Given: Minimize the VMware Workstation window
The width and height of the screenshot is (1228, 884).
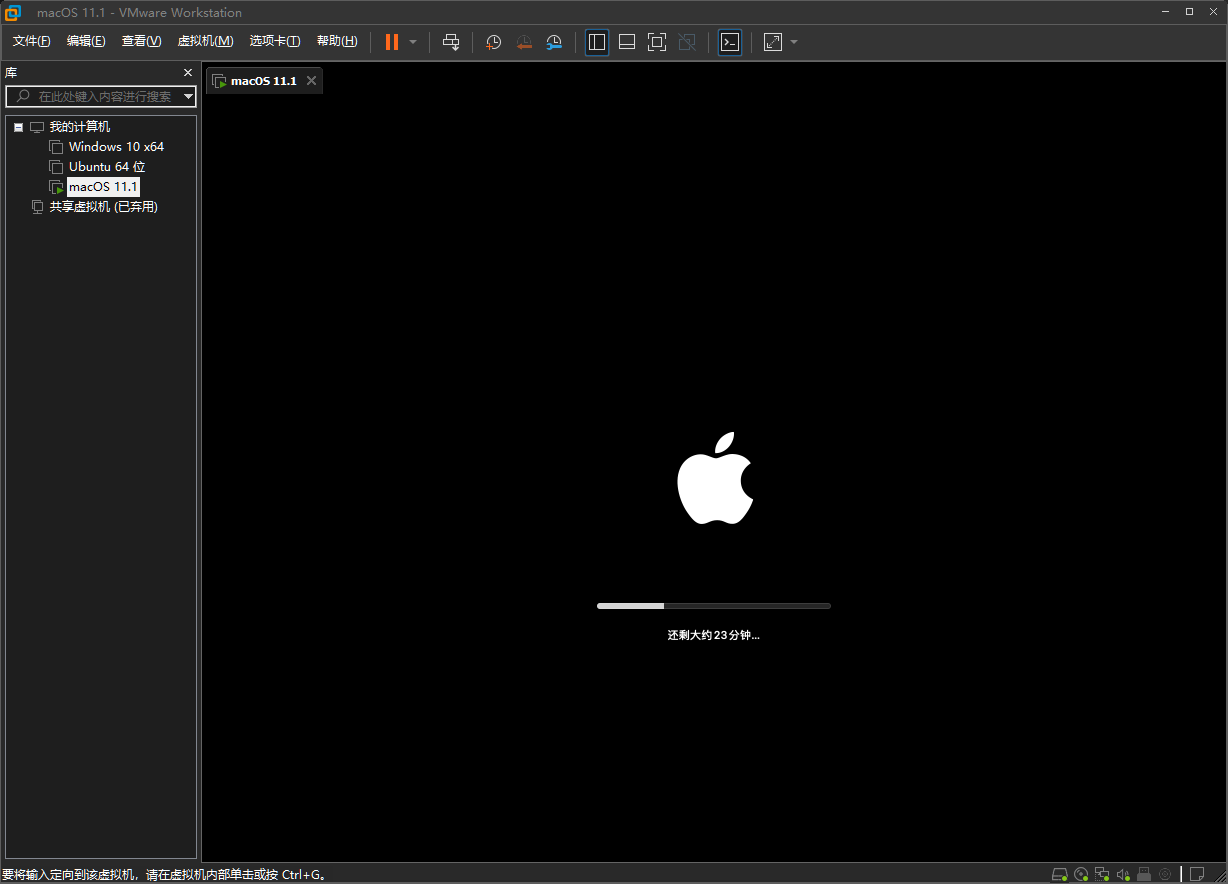Looking at the screenshot, I should (1166, 12).
